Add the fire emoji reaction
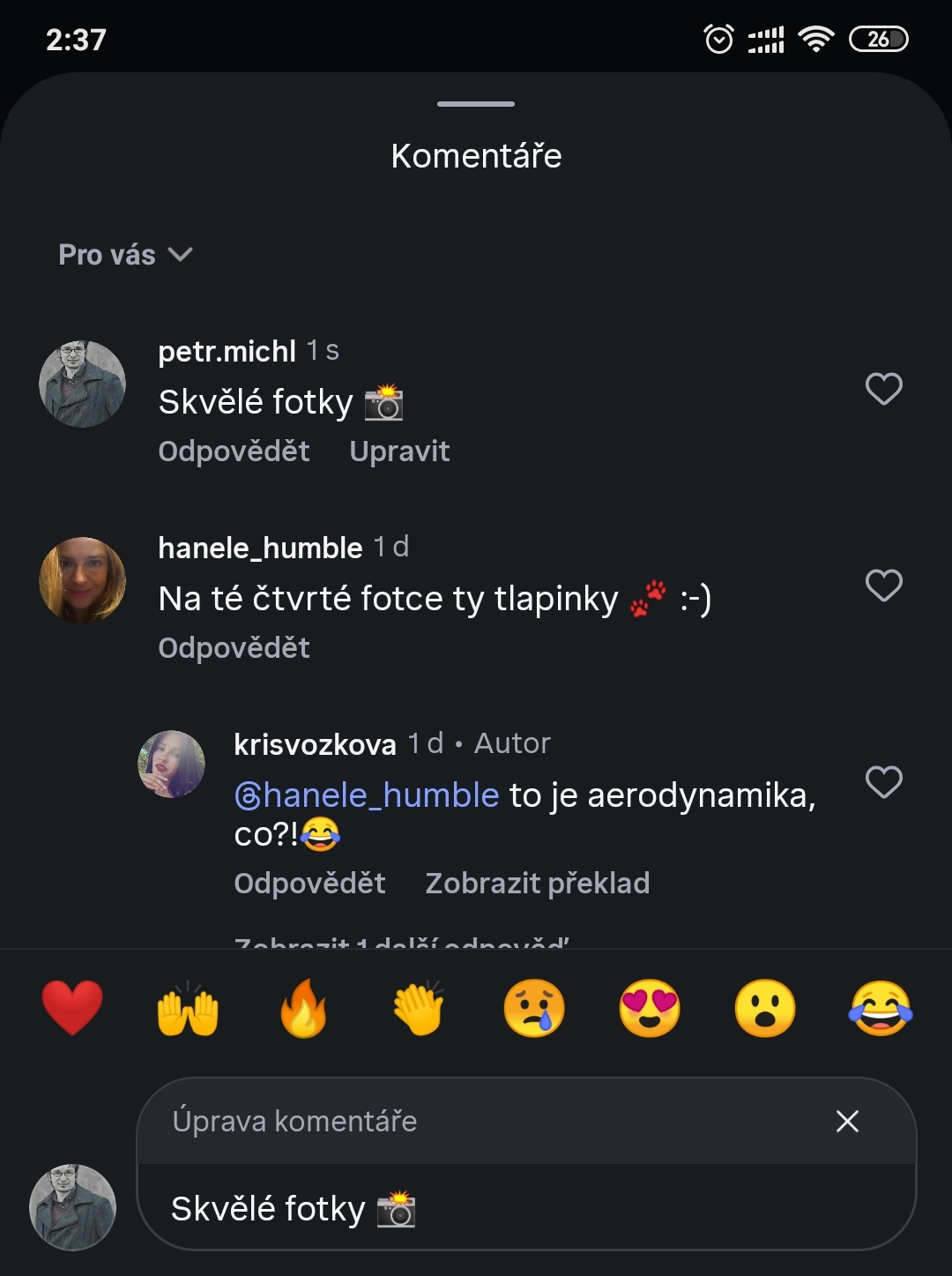 pyautogui.click(x=303, y=1008)
